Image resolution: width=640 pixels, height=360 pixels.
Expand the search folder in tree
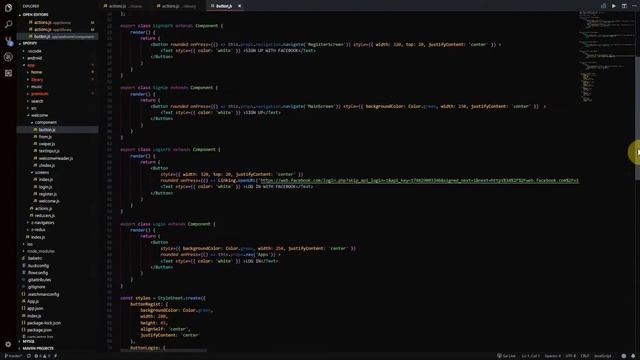tap(37, 101)
